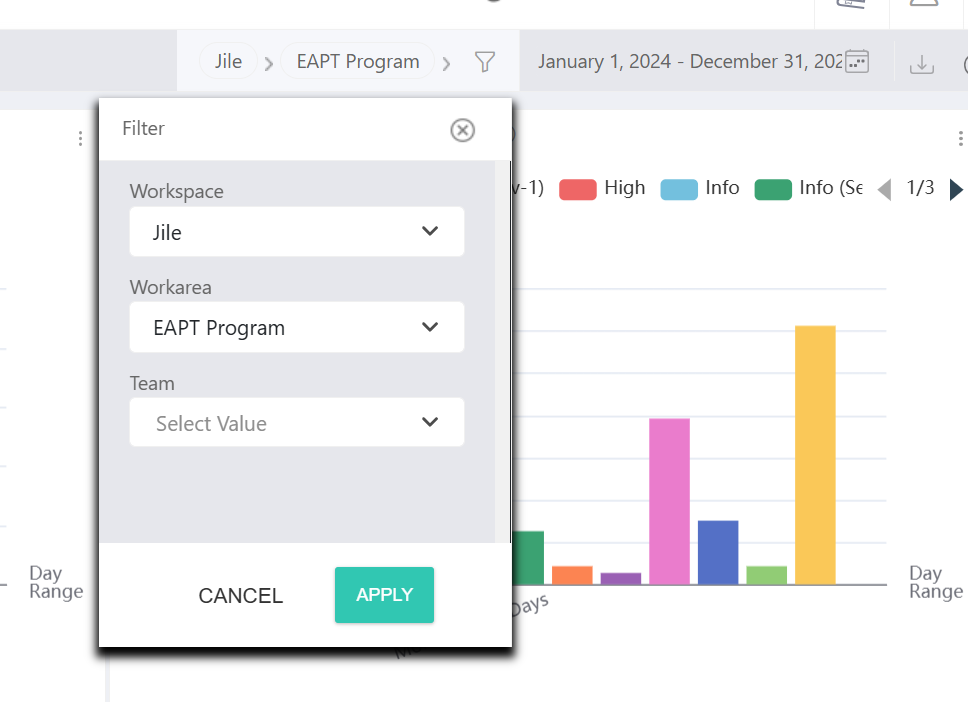Go to next legend page arrow
The width and height of the screenshot is (968, 702).
tap(956, 189)
